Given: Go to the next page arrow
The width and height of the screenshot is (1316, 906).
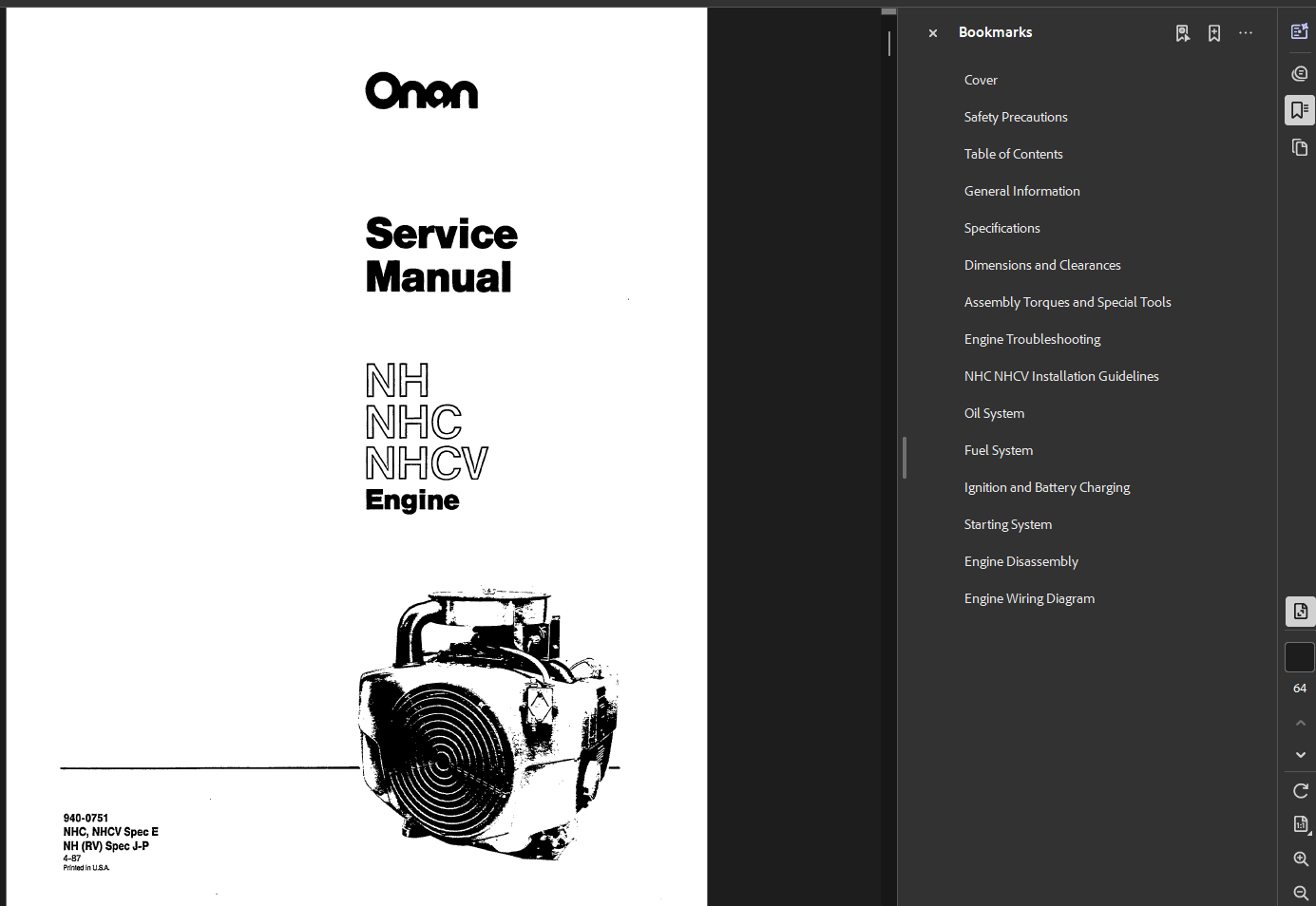Looking at the screenshot, I should coord(1301,755).
